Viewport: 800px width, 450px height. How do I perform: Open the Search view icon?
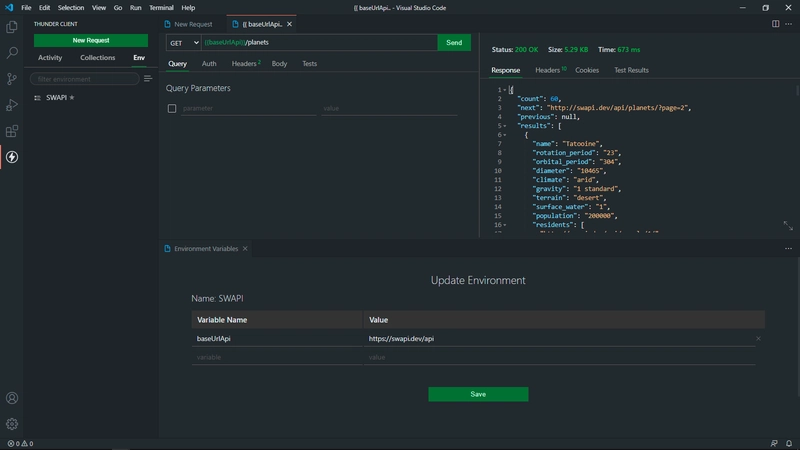click(x=12, y=53)
